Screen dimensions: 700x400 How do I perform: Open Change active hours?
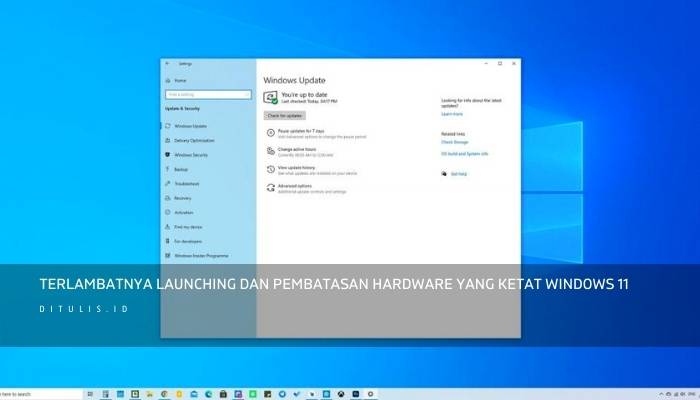click(300, 152)
